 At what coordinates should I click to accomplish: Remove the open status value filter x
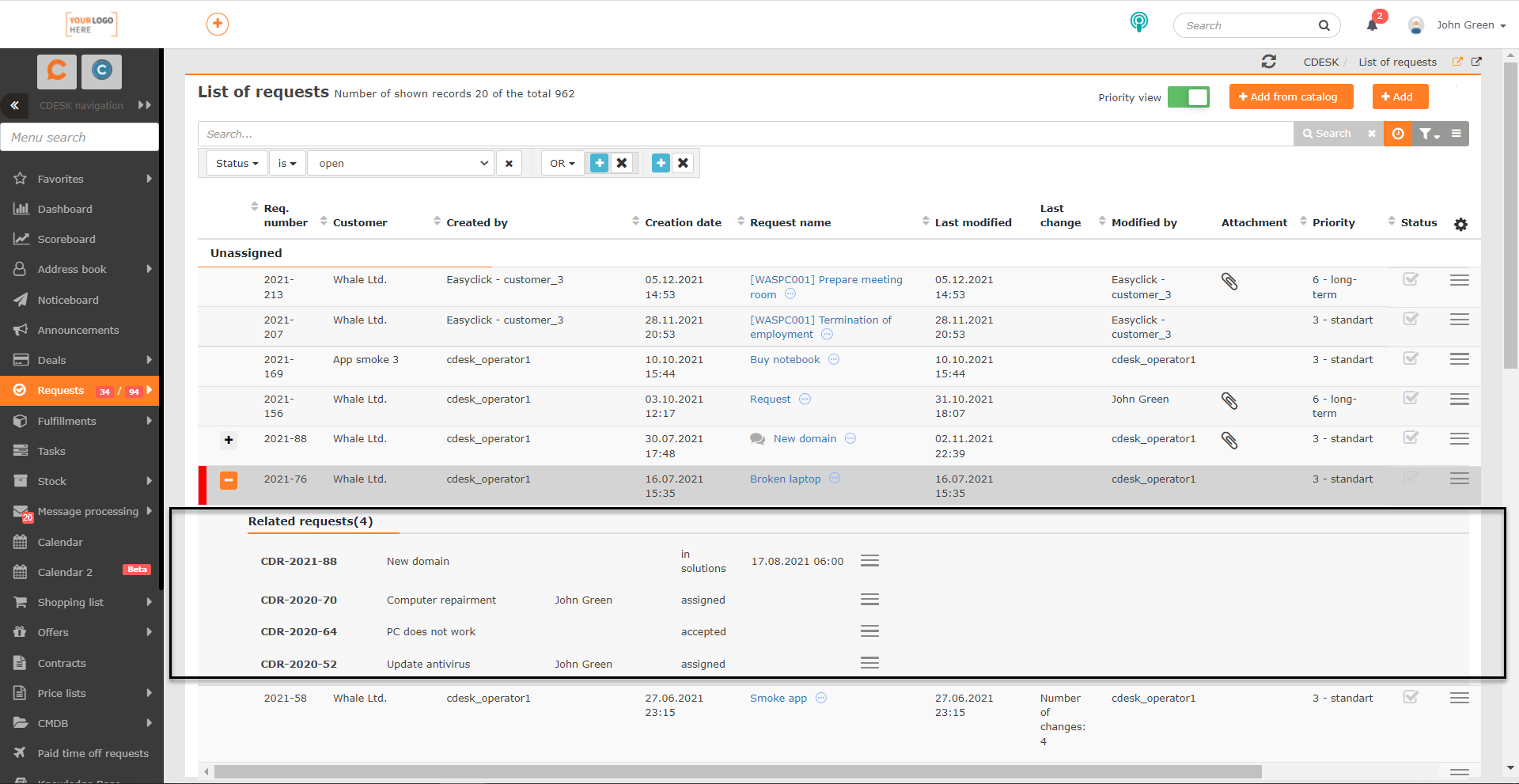pos(509,164)
